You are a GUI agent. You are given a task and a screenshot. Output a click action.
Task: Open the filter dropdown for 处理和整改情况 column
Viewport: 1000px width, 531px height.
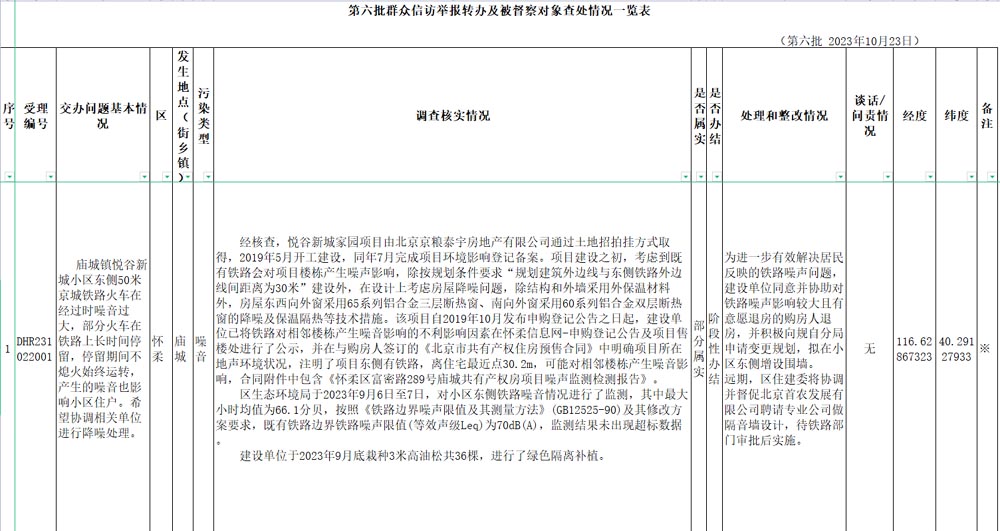pos(841,177)
